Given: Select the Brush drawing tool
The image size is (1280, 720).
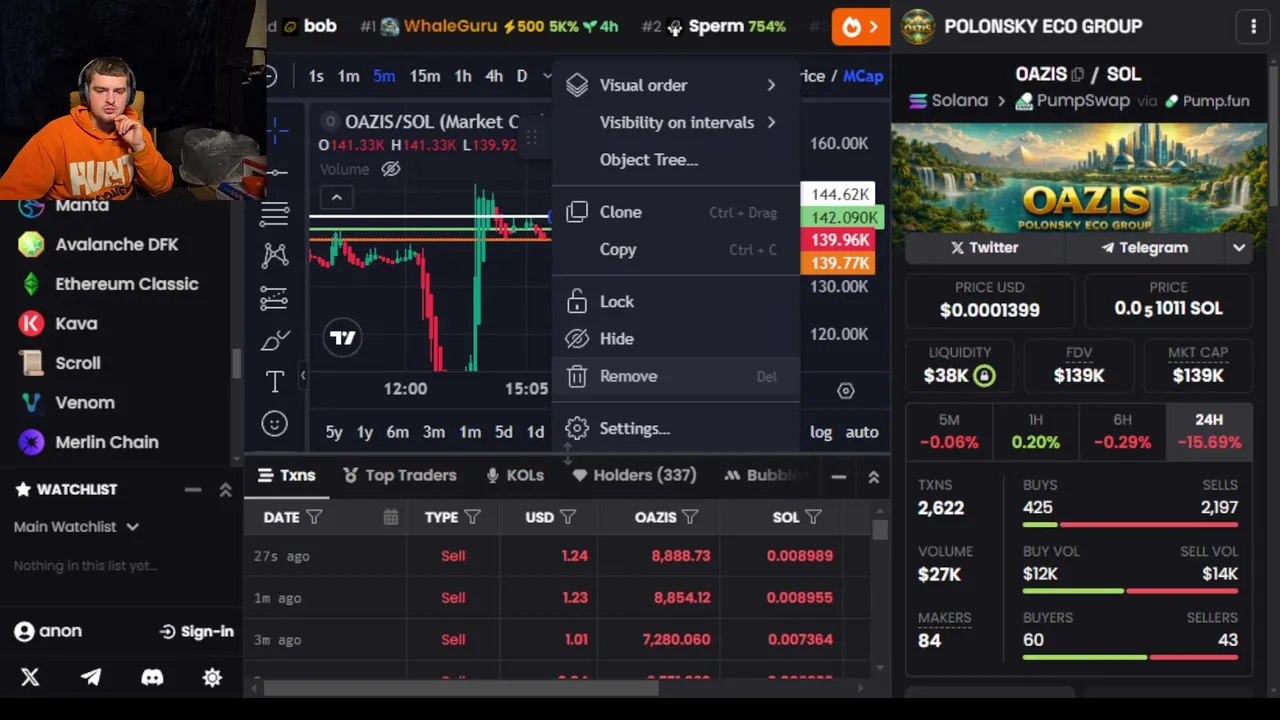Looking at the screenshot, I should pos(275,340).
